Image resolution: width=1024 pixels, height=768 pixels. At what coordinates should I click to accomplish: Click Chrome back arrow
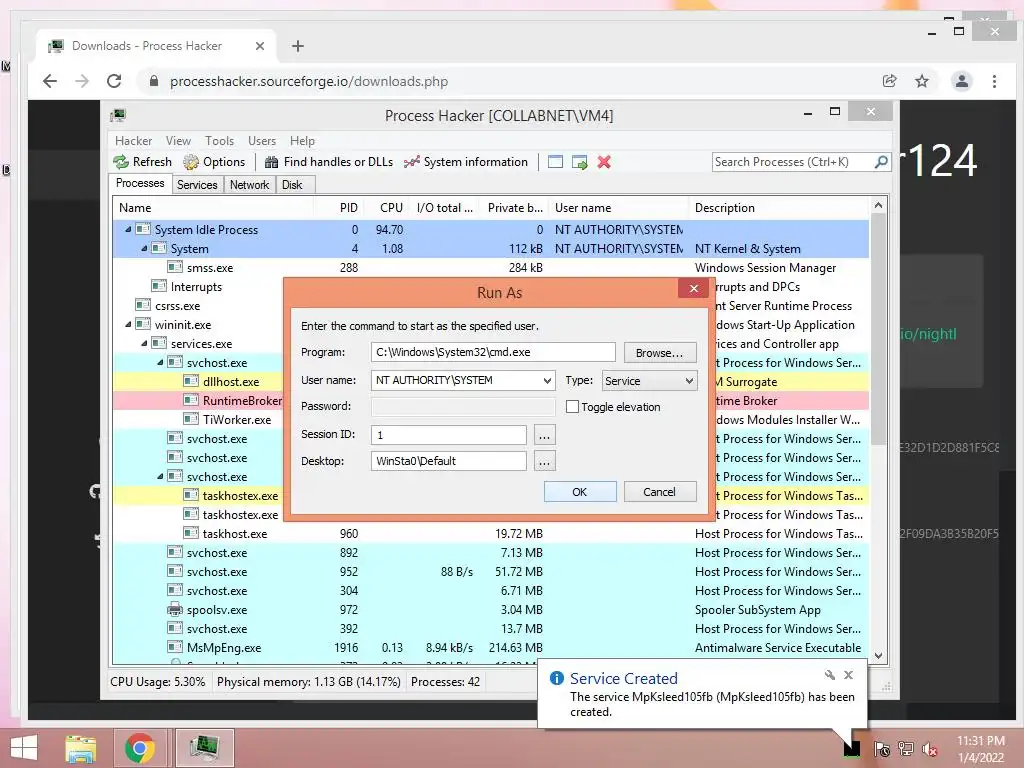pyautogui.click(x=50, y=81)
